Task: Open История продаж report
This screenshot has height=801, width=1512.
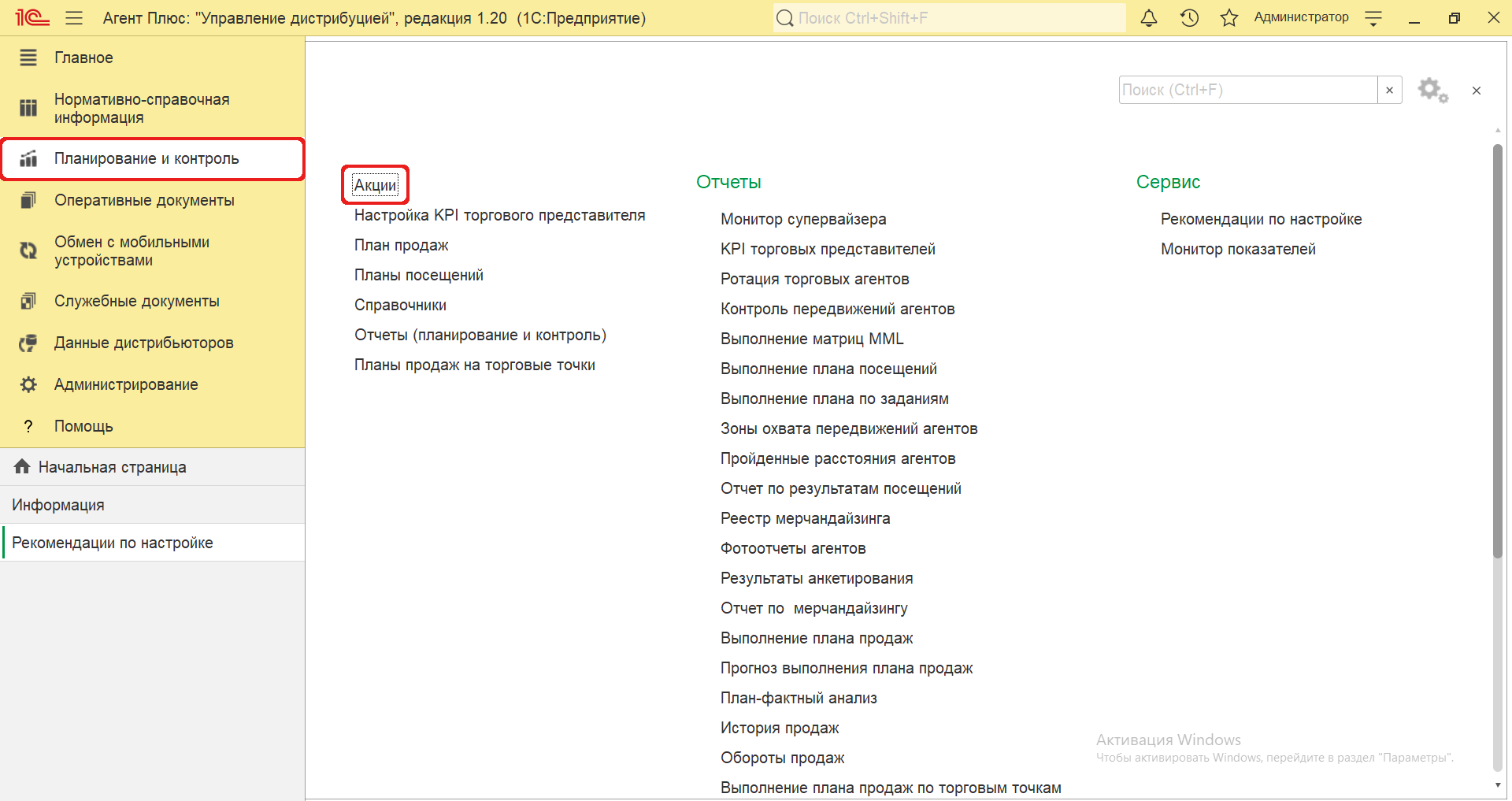Action: (780, 728)
